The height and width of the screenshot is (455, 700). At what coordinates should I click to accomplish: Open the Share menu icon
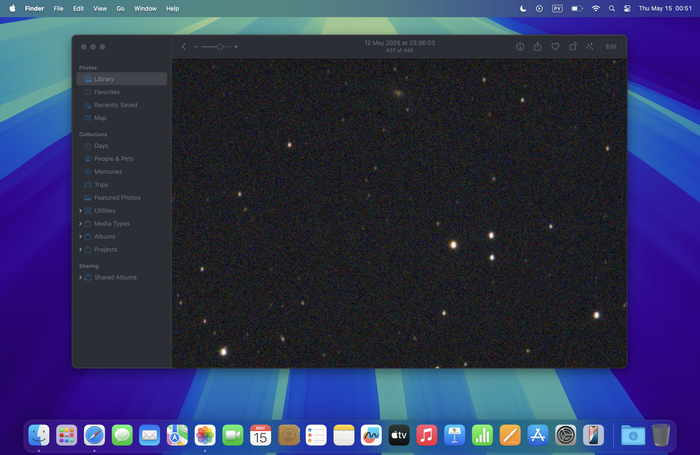click(x=538, y=46)
